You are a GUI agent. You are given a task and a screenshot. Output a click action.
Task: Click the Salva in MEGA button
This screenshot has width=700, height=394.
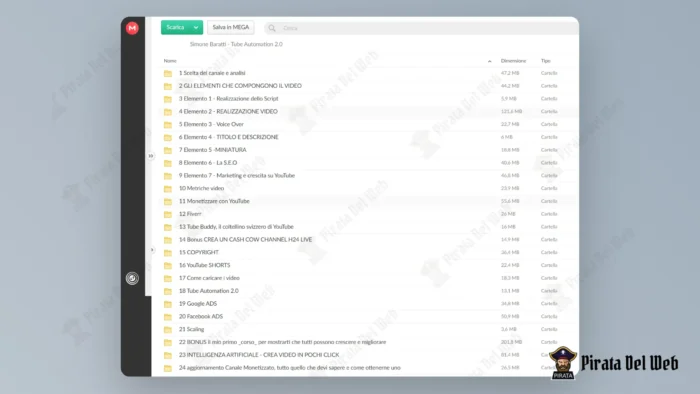pos(231,27)
